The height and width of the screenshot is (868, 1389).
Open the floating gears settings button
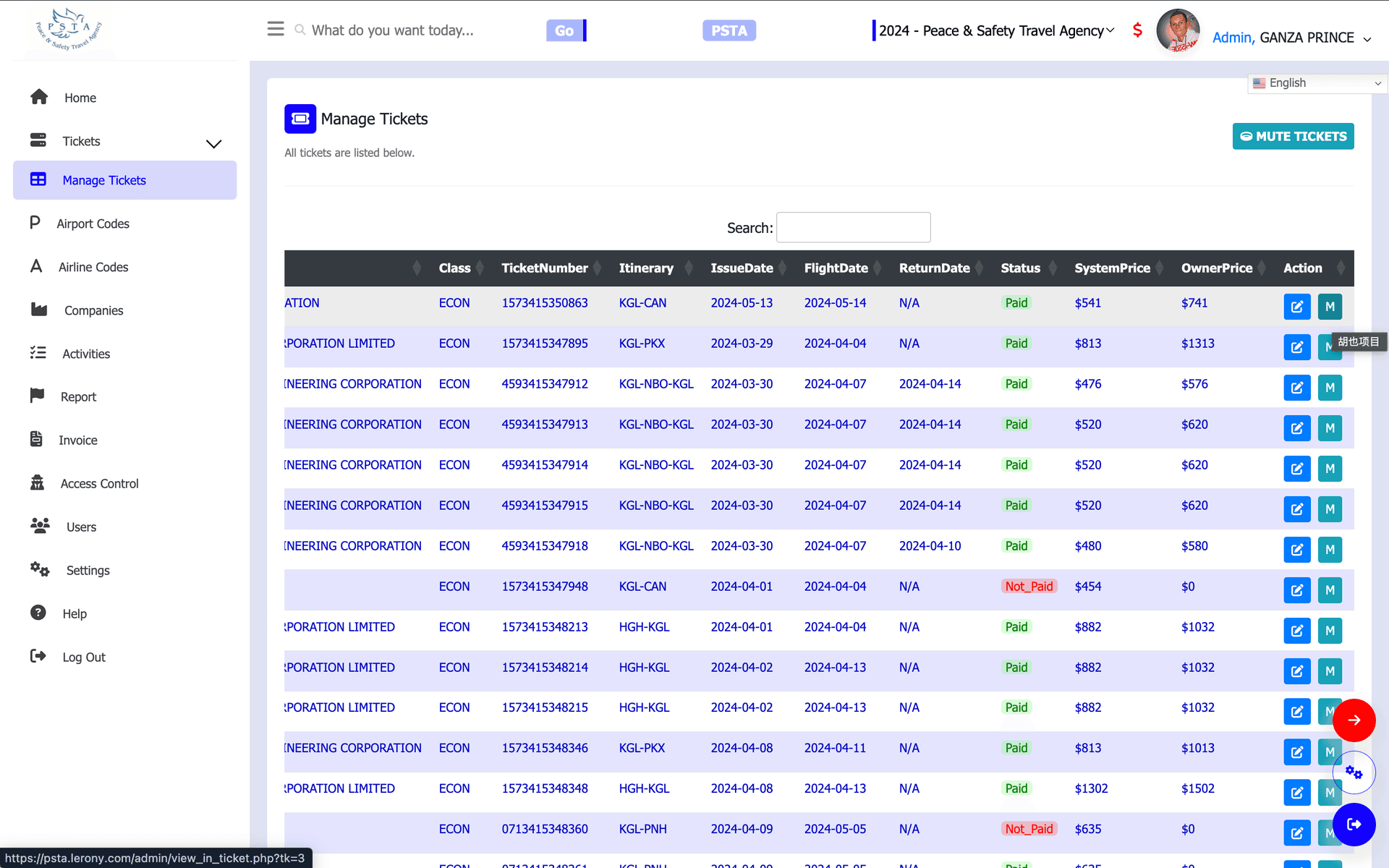click(1354, 773)
